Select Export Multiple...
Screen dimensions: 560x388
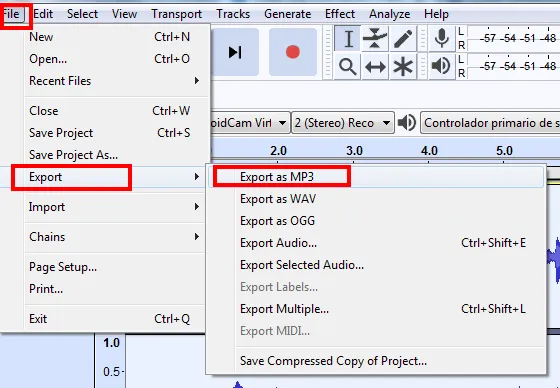(376, 309)
